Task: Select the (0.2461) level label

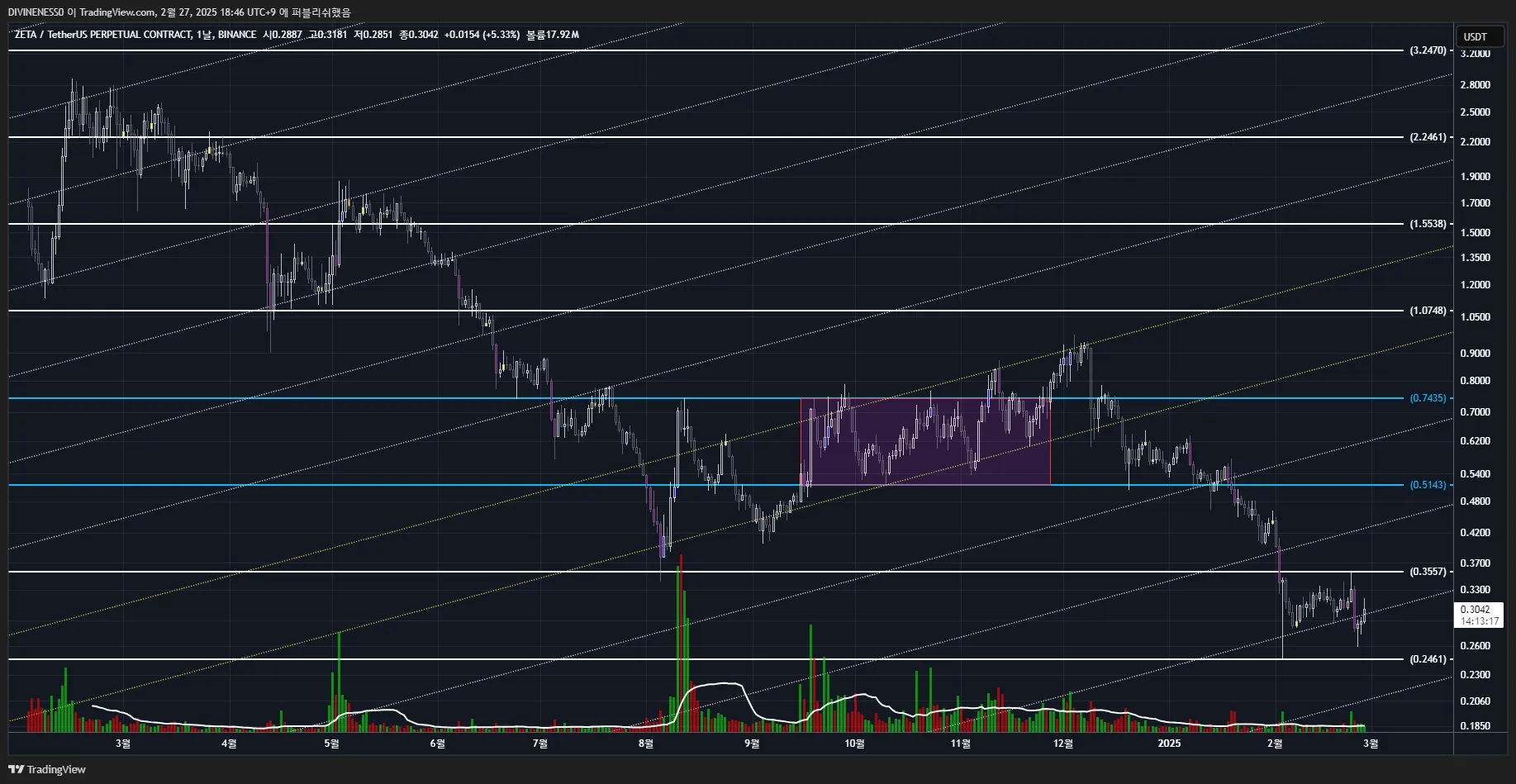Action: tap(1428, 659)
